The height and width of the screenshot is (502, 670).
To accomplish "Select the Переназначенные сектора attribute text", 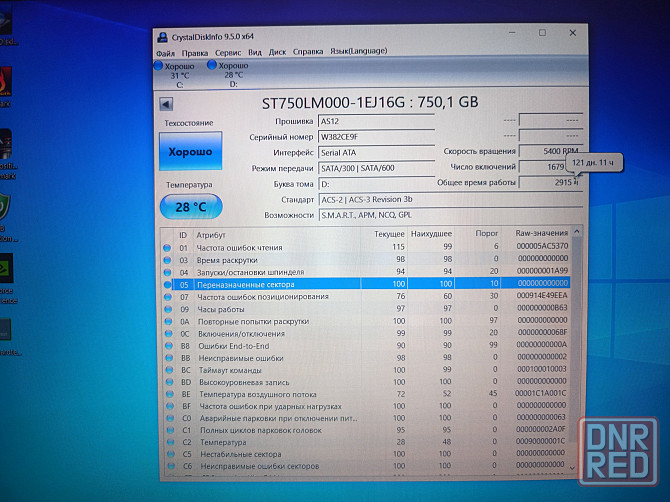I will (246, 285).
